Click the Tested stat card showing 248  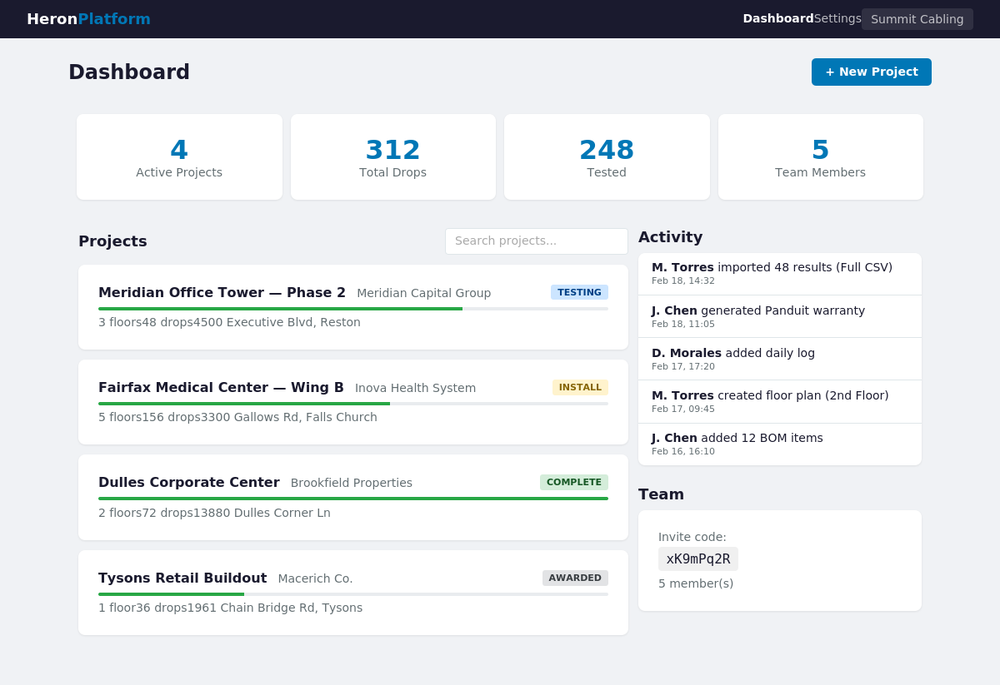pyautogui.click(x=606, y=156)
